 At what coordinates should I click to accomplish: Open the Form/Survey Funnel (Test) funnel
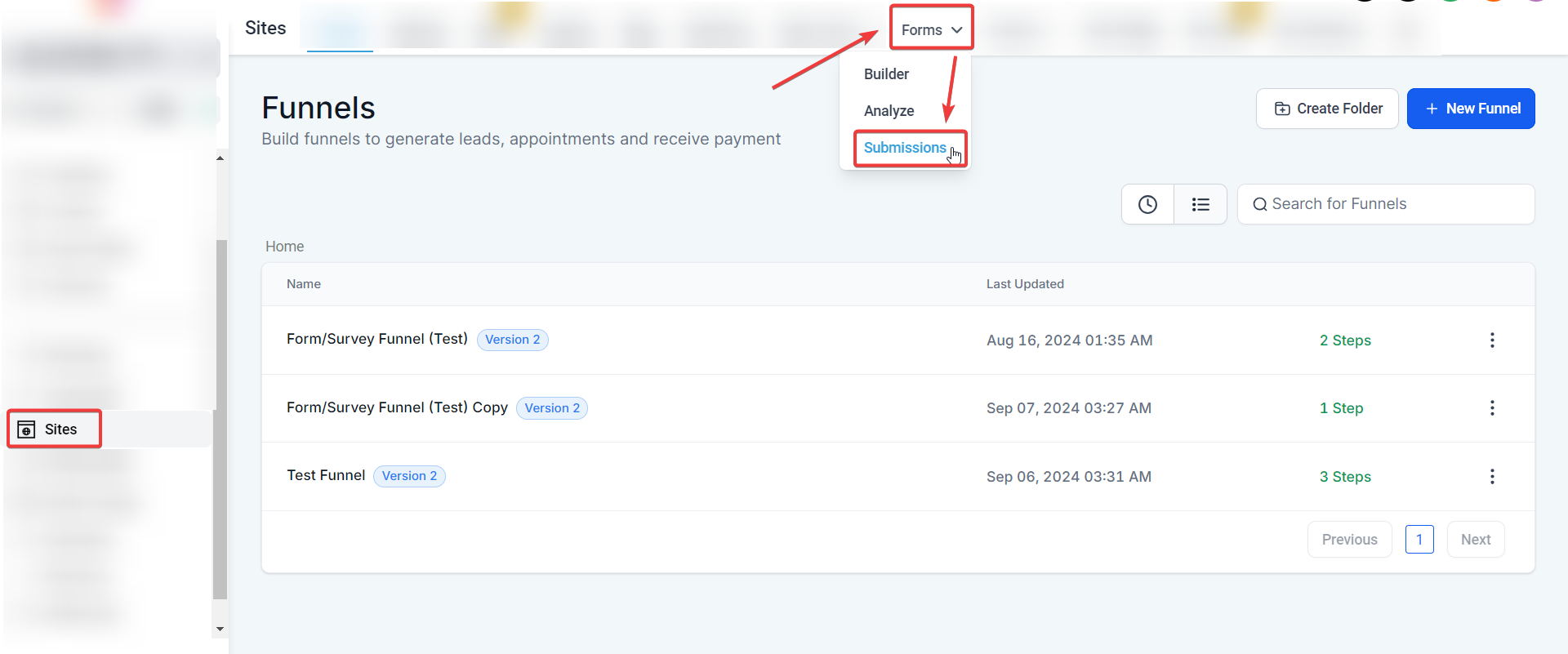[x=377, y=339]
